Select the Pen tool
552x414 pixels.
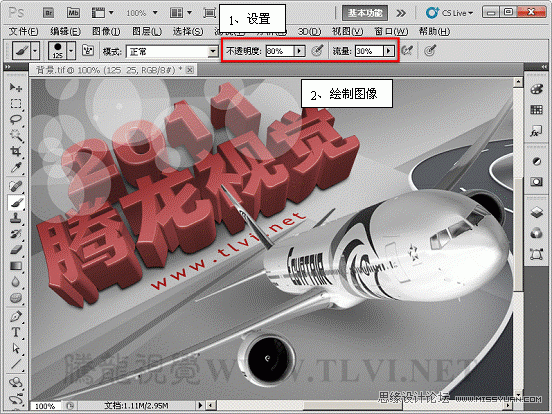(16, 316)
